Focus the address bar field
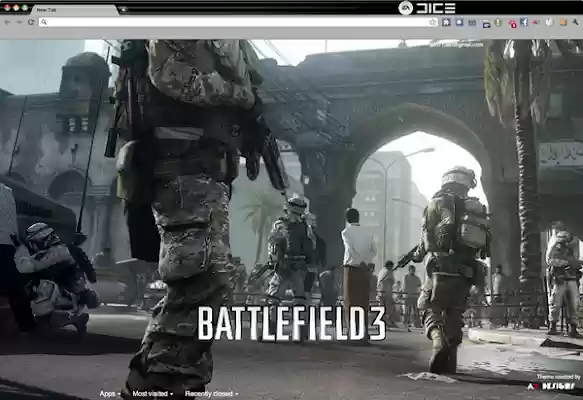Screen dimensions: 583x400 pos(238,22)
